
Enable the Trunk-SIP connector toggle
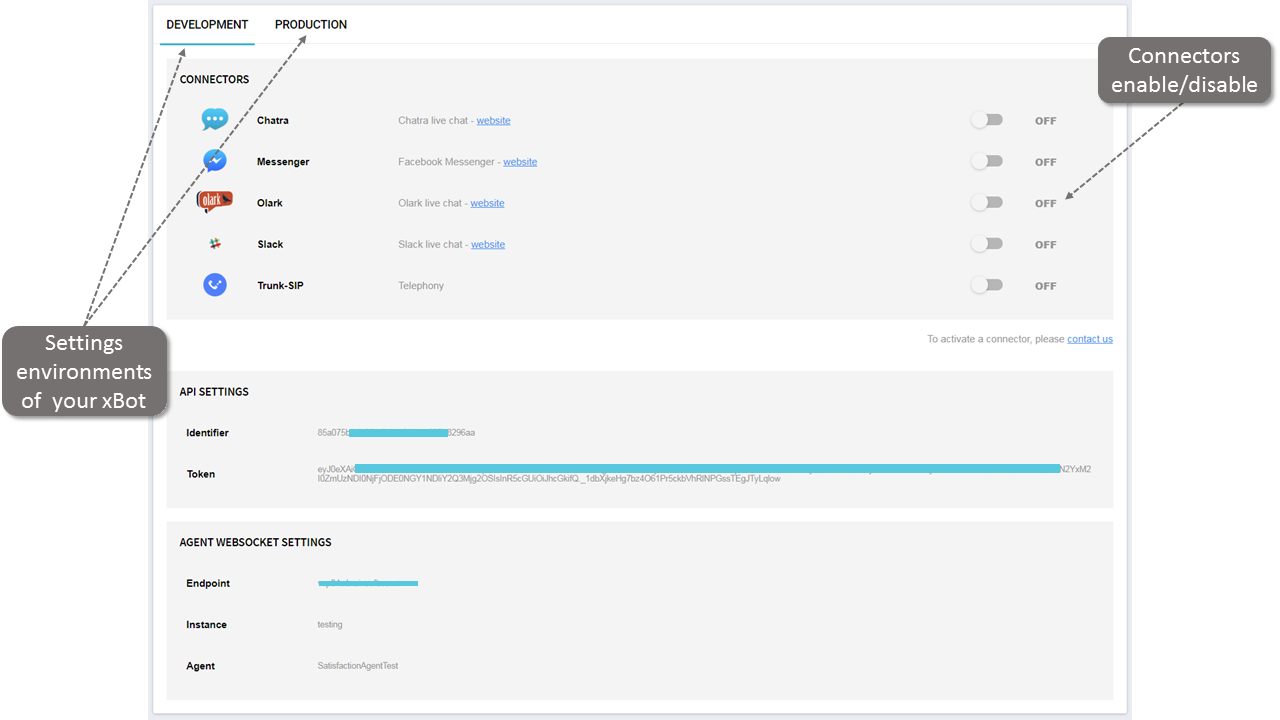point(987,285)
